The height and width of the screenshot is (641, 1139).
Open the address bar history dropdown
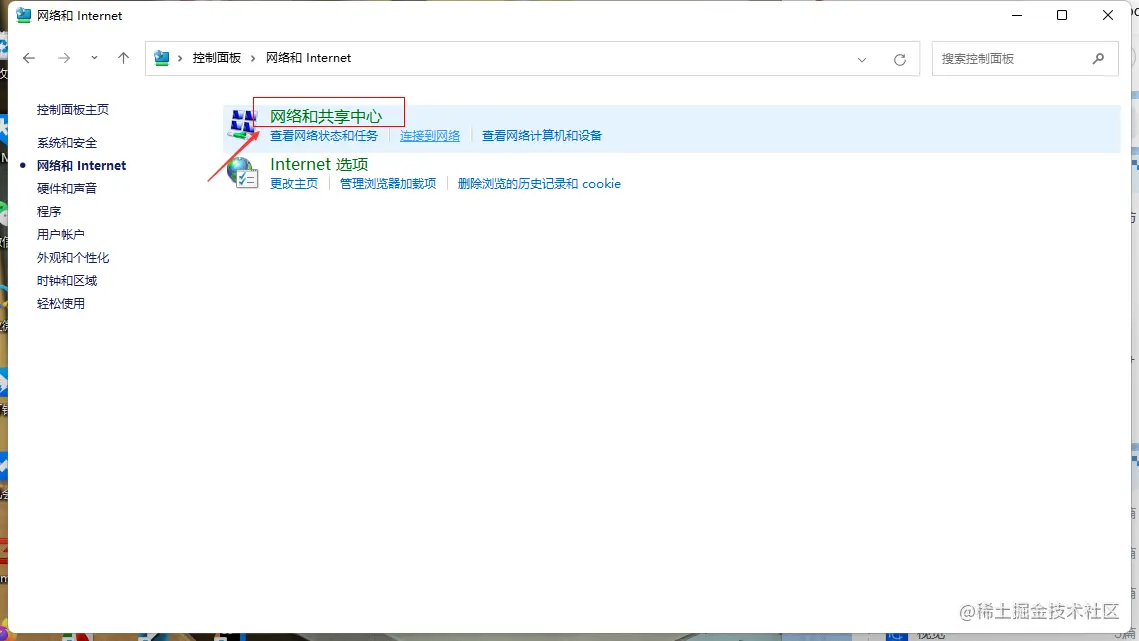click(862, 60)
